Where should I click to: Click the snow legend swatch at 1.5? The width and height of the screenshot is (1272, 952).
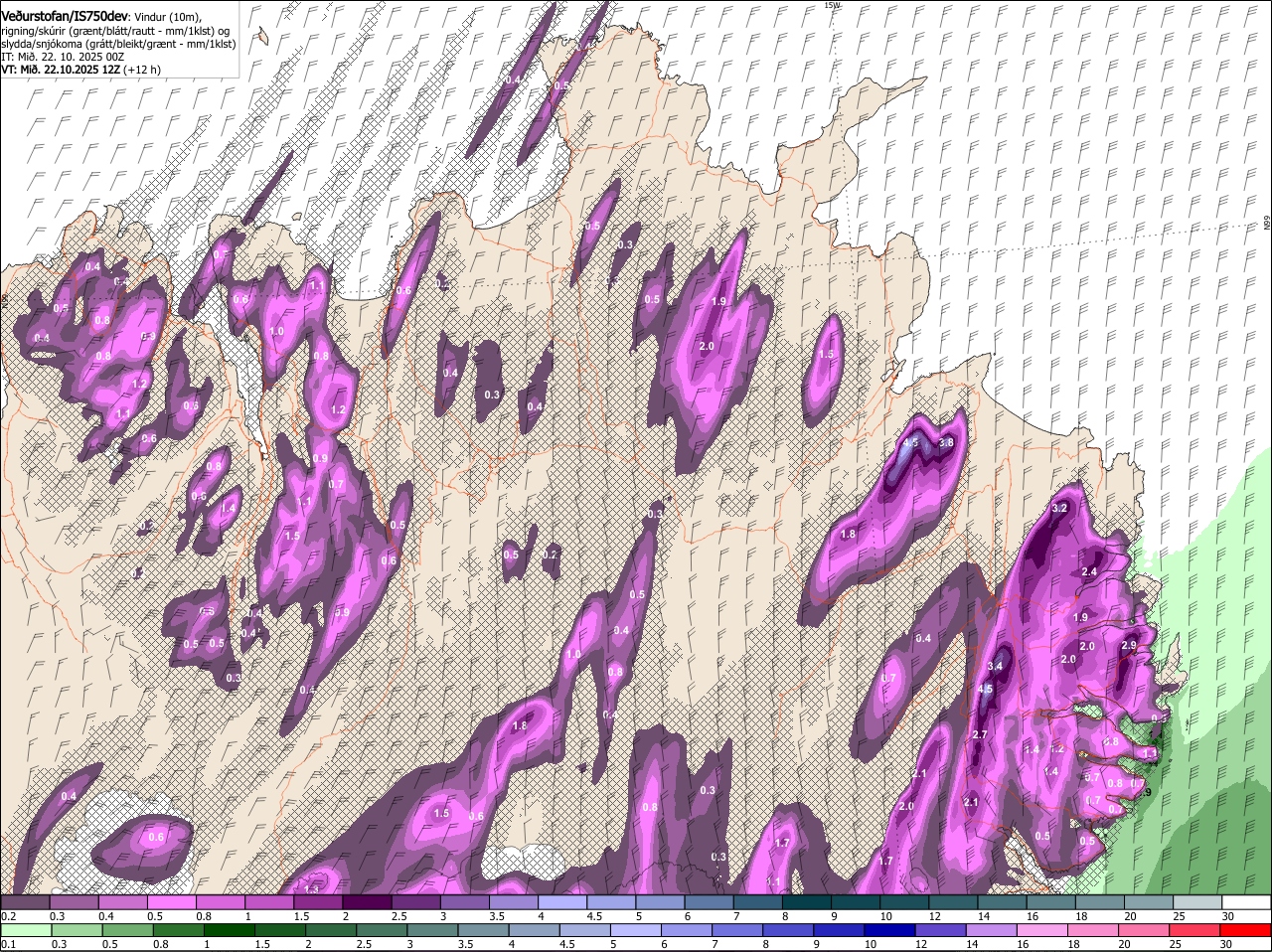pyautogui.click(x=317, y=901)
